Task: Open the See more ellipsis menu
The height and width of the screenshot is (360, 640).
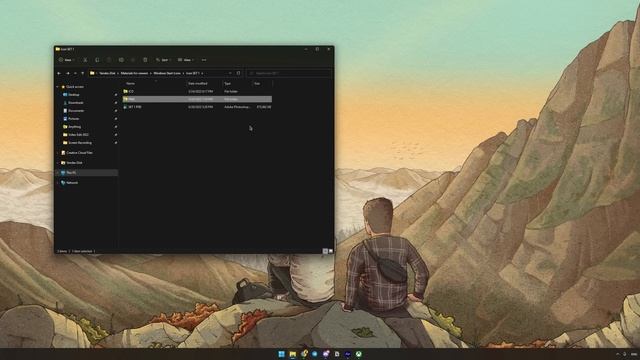Action: (204, 60)
